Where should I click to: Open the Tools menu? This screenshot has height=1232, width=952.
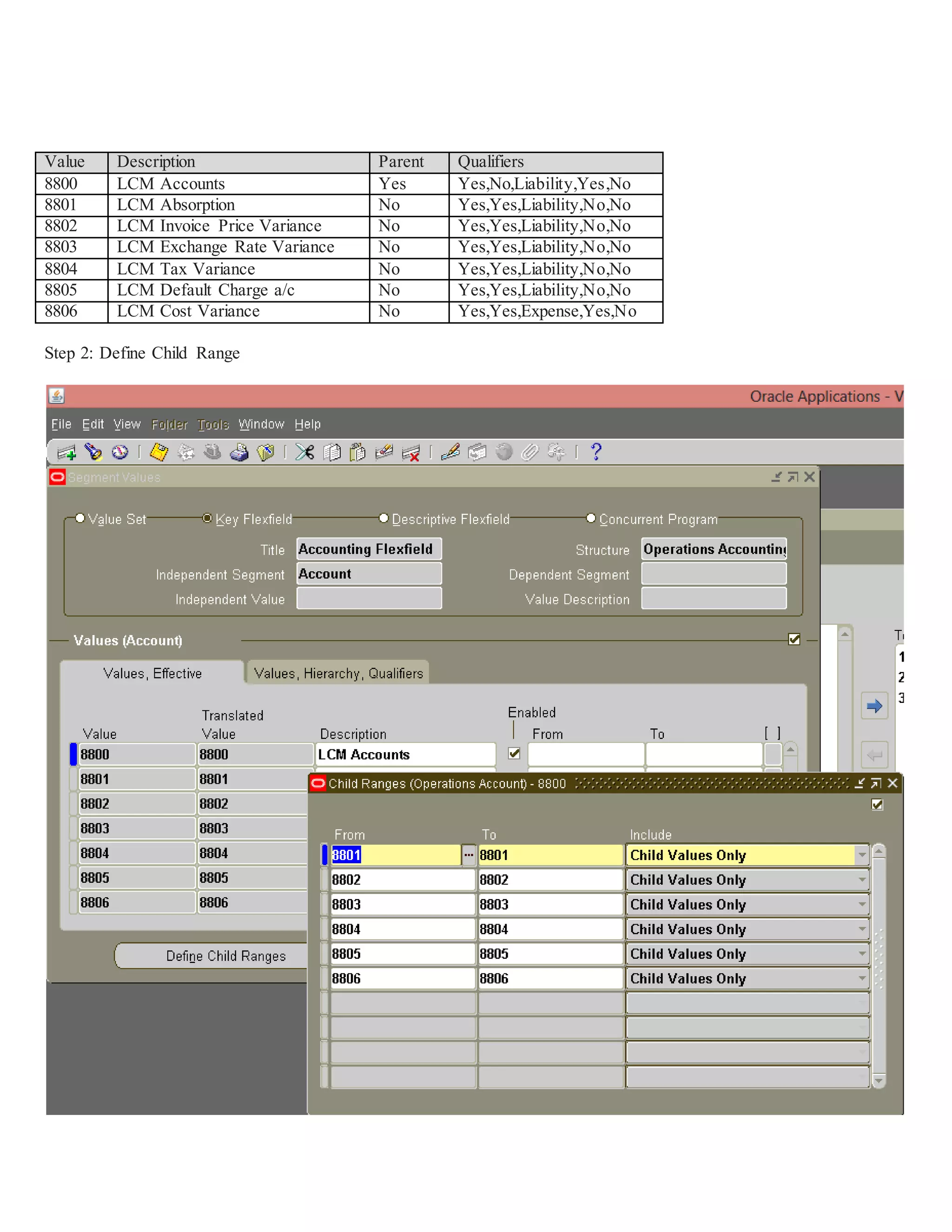tap(213, 424)
